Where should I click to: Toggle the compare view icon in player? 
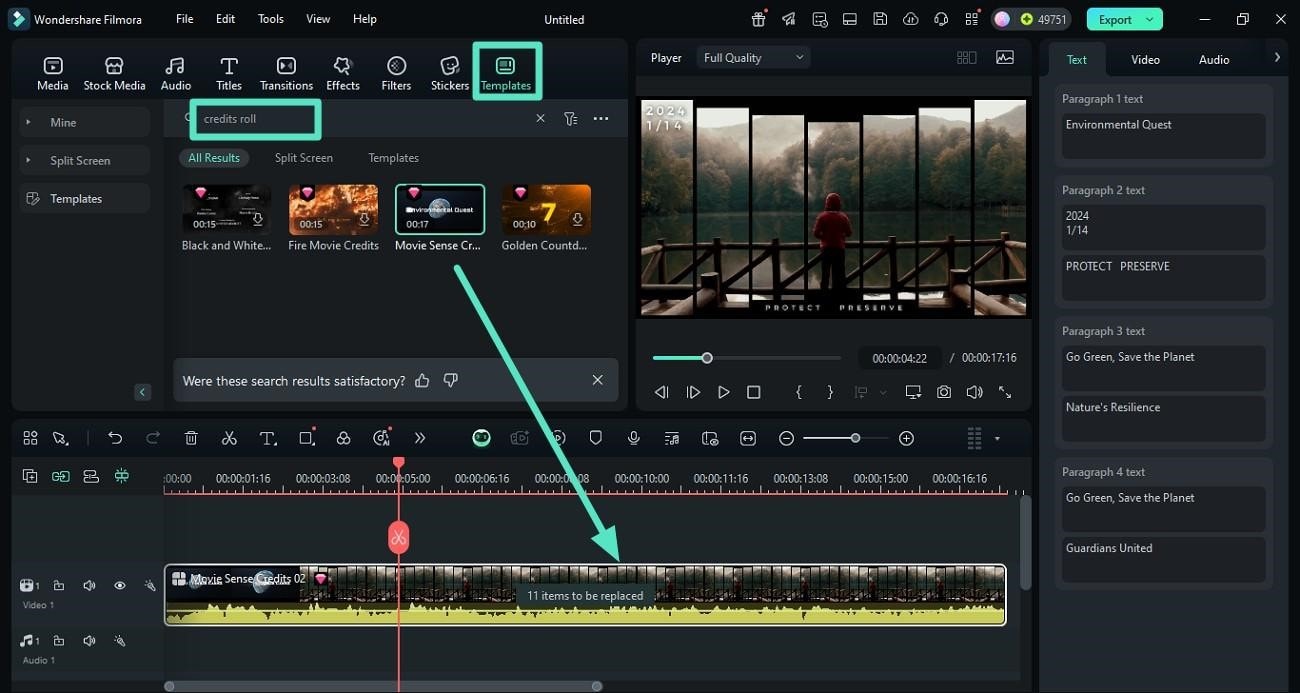(967, 58)
